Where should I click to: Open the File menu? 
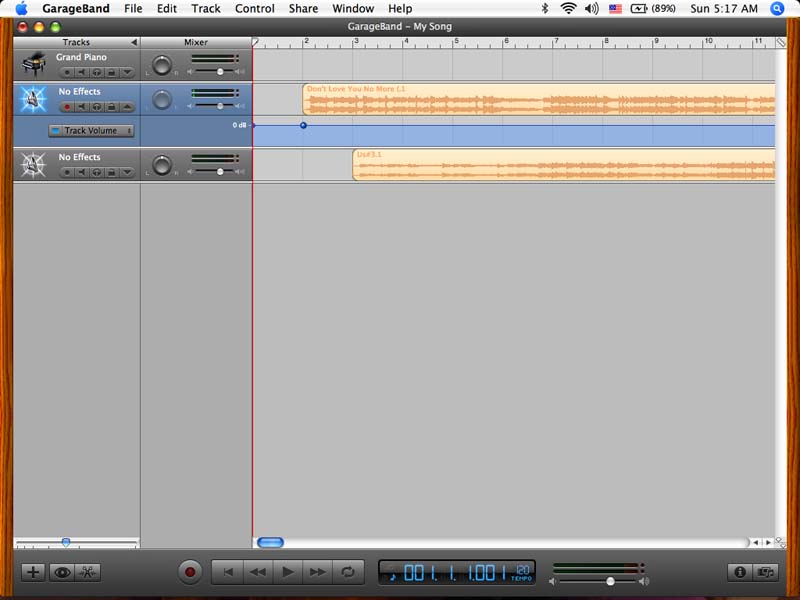click(133, 9)
